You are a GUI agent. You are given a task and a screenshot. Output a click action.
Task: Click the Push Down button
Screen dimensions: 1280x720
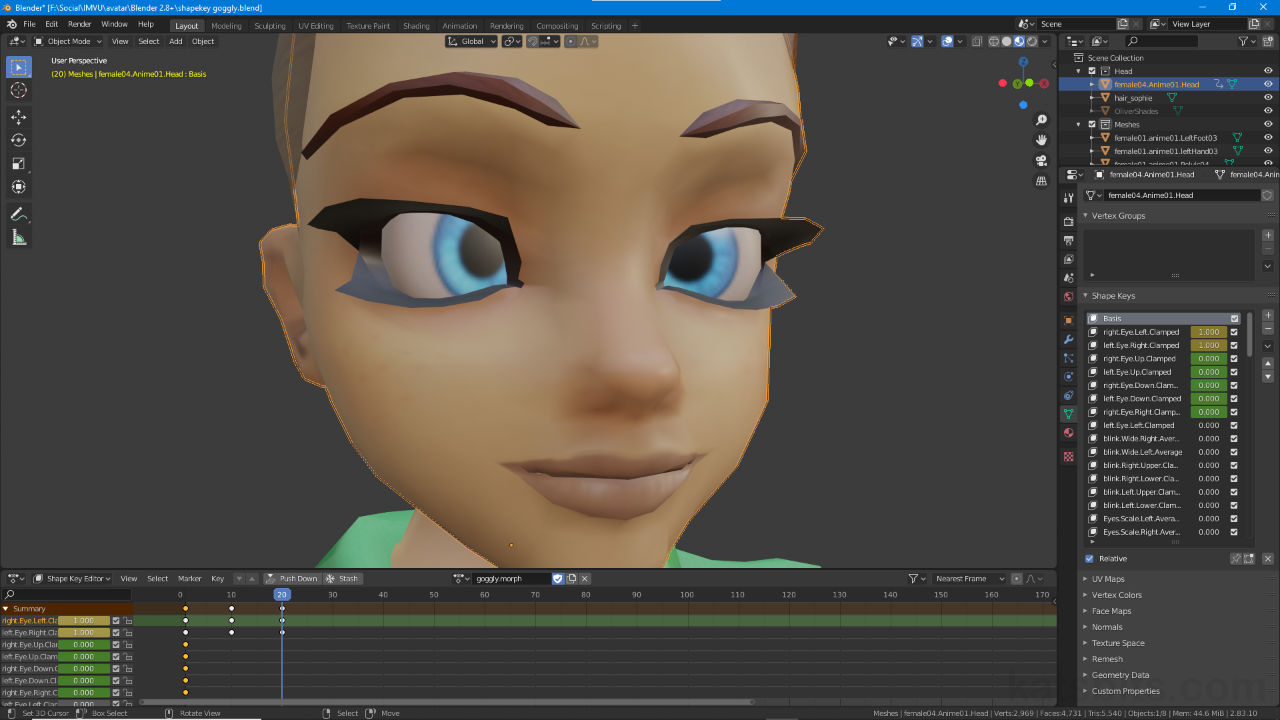[x=291, y=578]
